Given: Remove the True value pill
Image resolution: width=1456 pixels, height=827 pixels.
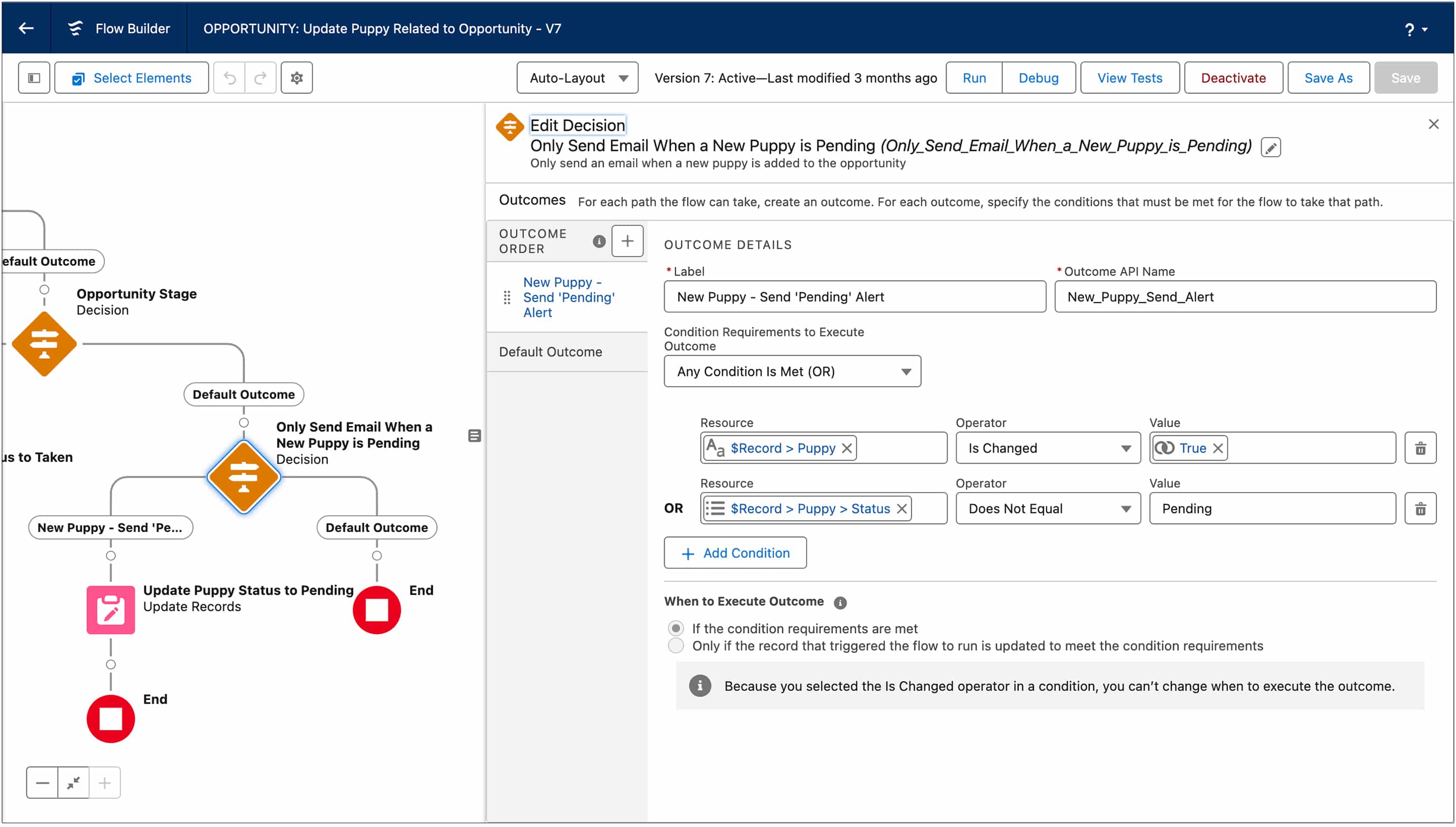Looking at the screenshot, I should (1218, 448).
